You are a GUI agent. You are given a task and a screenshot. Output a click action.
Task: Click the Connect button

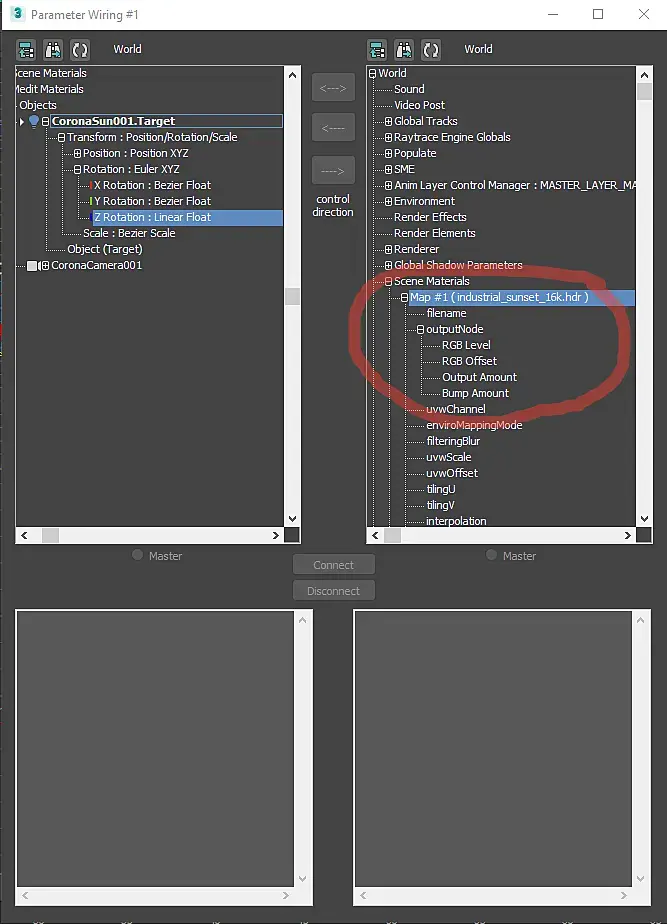pos(334,565)
